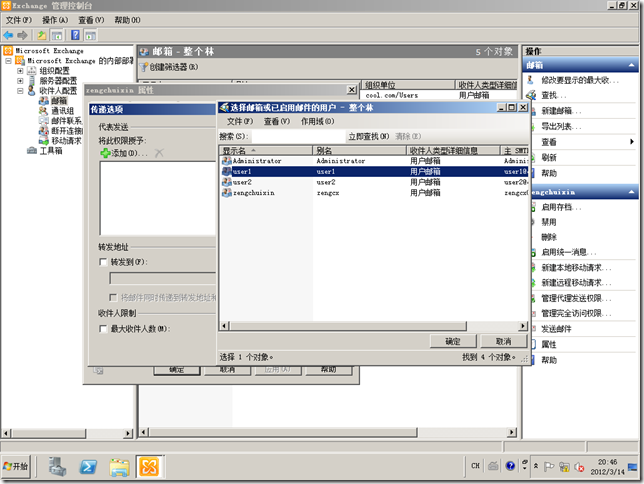The image size is (644, 484).
Task: Enable the 转发到 (Forward to) checkbox
Action: pyautogui.click(x=103, y=262)
